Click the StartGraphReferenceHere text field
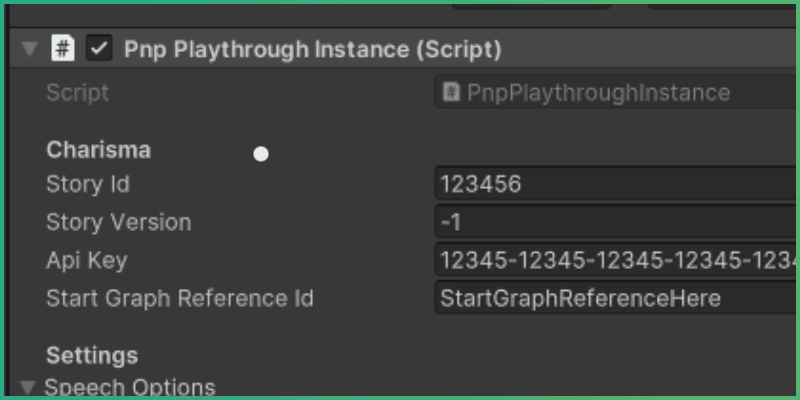Screen dimensions: 800x400 coord(615,298)
